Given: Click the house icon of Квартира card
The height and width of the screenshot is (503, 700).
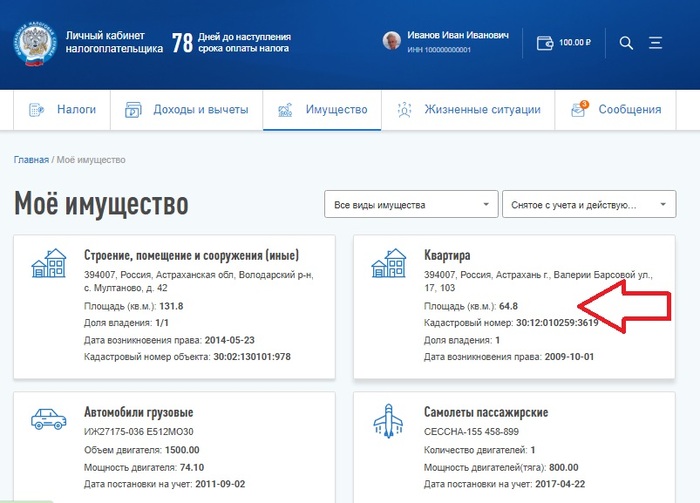Looking at the screenshot, I should tap(389, 263).
